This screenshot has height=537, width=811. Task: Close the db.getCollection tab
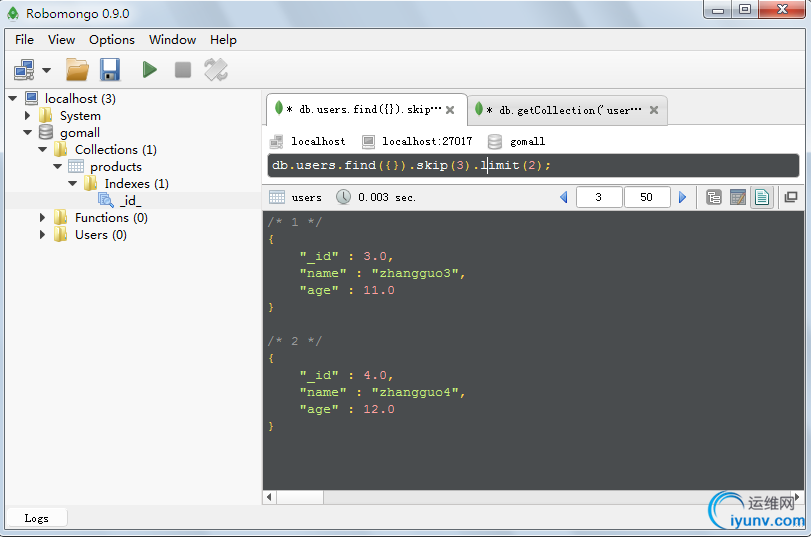654,110
